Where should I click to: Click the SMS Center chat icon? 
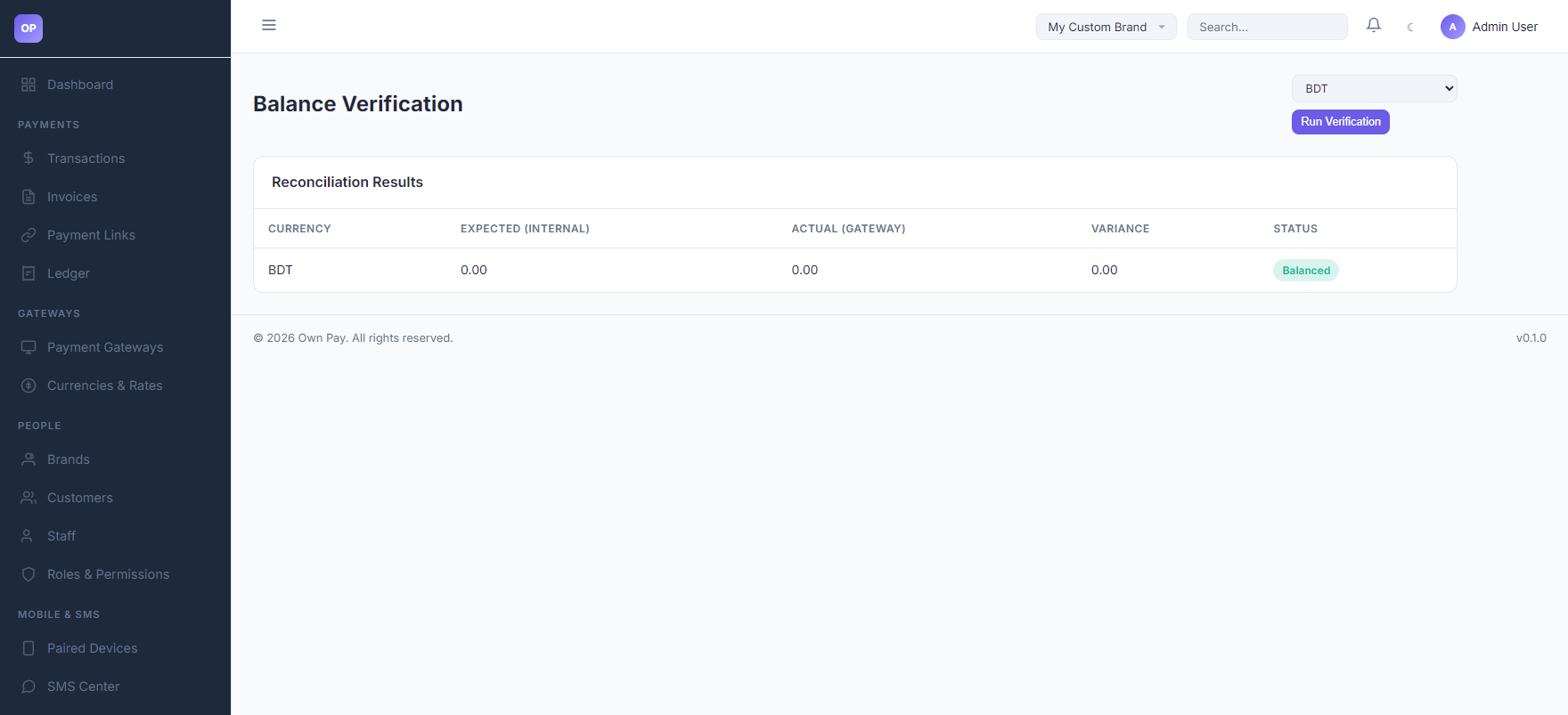[29, 687]
